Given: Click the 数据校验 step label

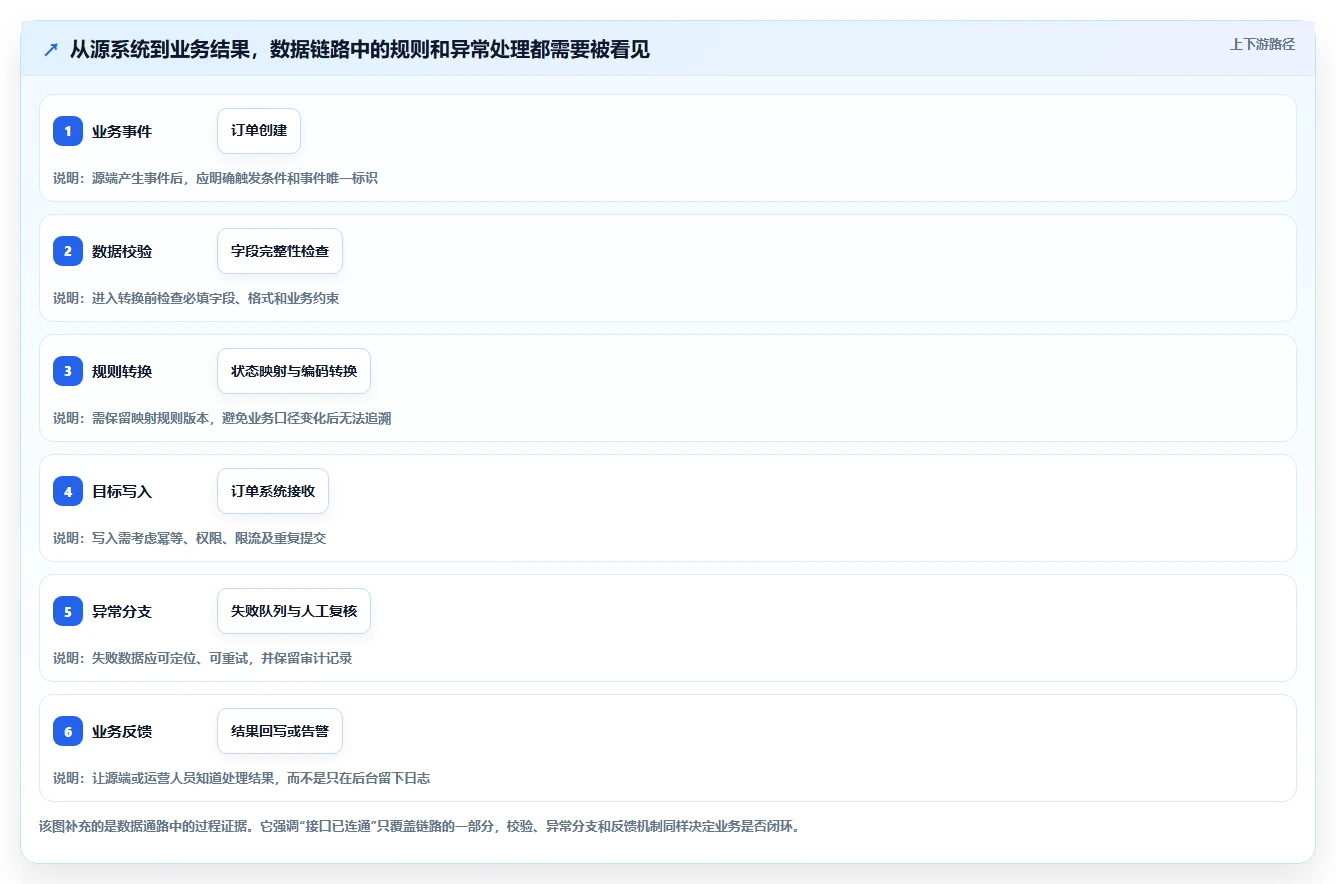Looking at the screenshot, I should tap(122, 251).
